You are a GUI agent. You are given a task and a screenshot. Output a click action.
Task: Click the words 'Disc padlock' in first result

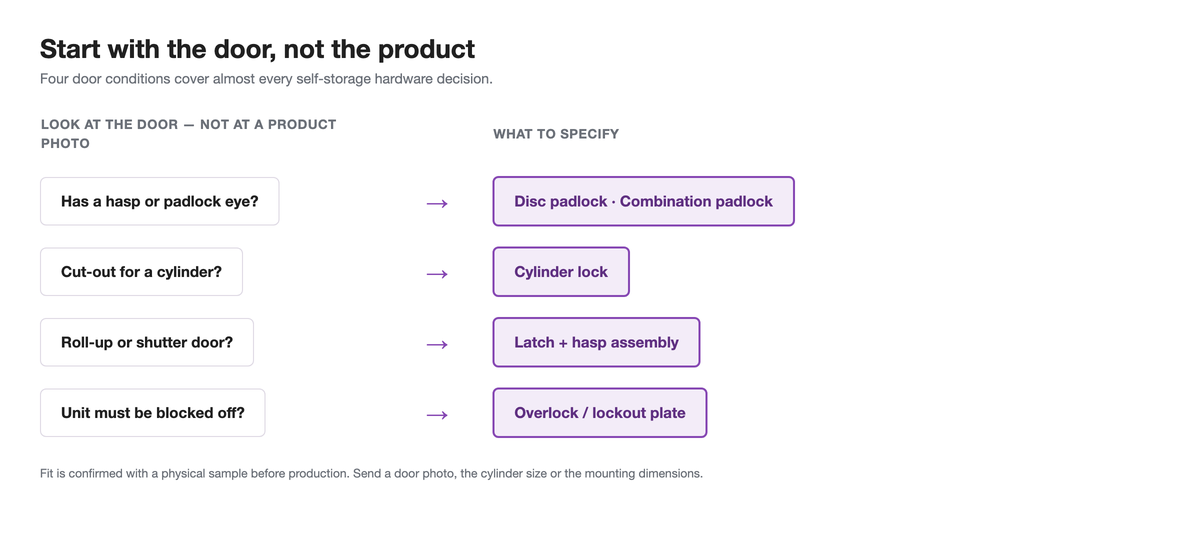pyautogui.click(x=560, y=201)
